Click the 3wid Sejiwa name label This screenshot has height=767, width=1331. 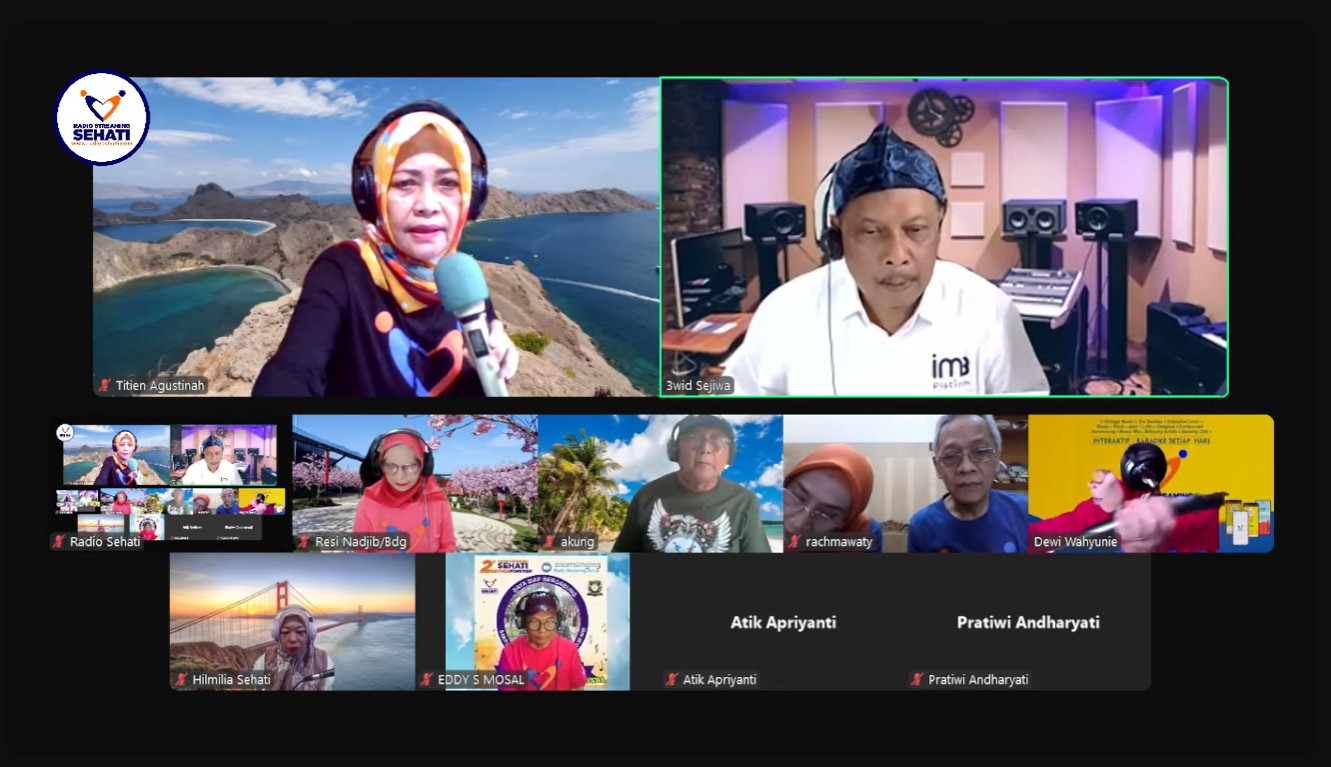point(699,386)
